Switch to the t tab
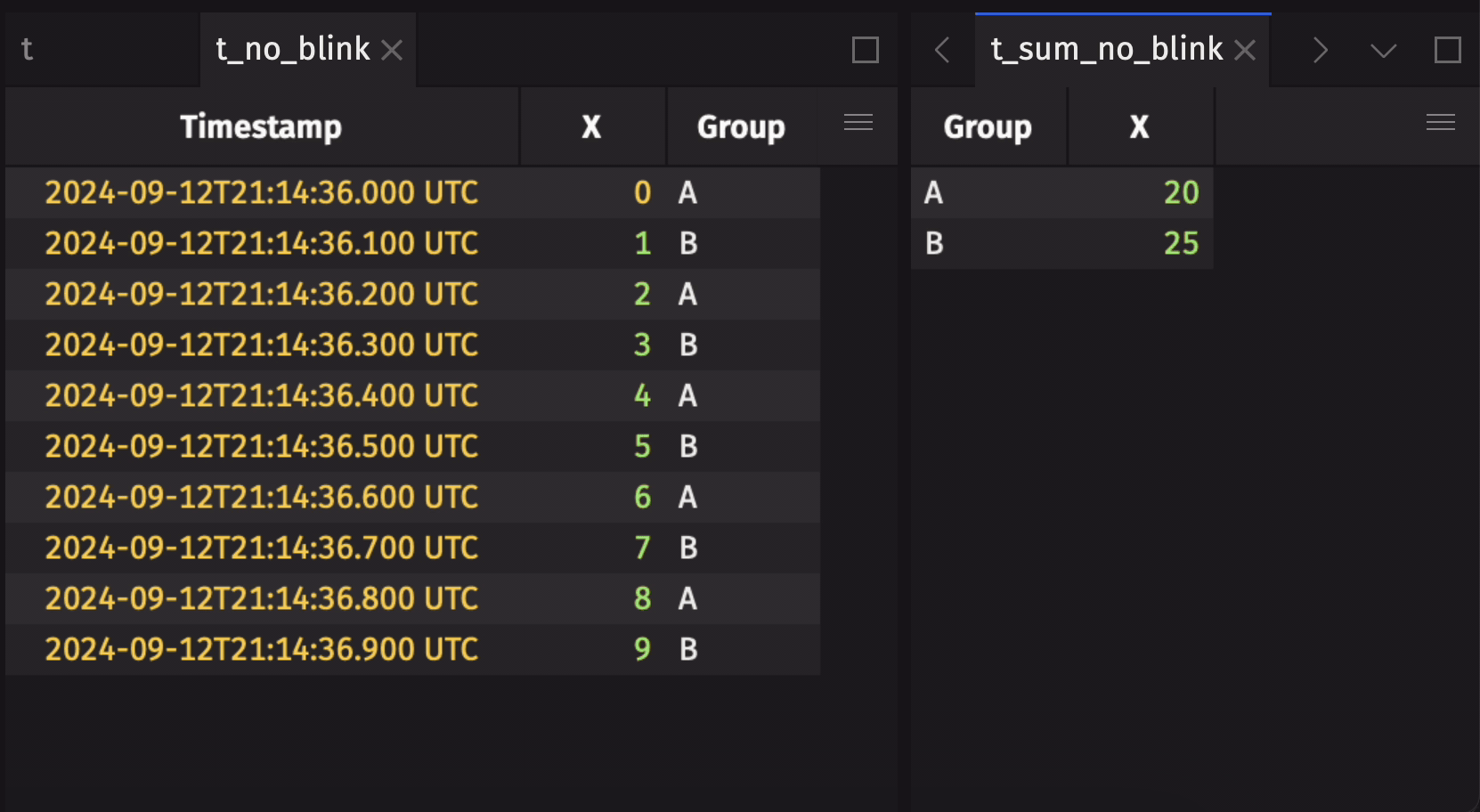The height and width of the screenshot is (812, 1480). pyautogui.click(x=28, y=51)
